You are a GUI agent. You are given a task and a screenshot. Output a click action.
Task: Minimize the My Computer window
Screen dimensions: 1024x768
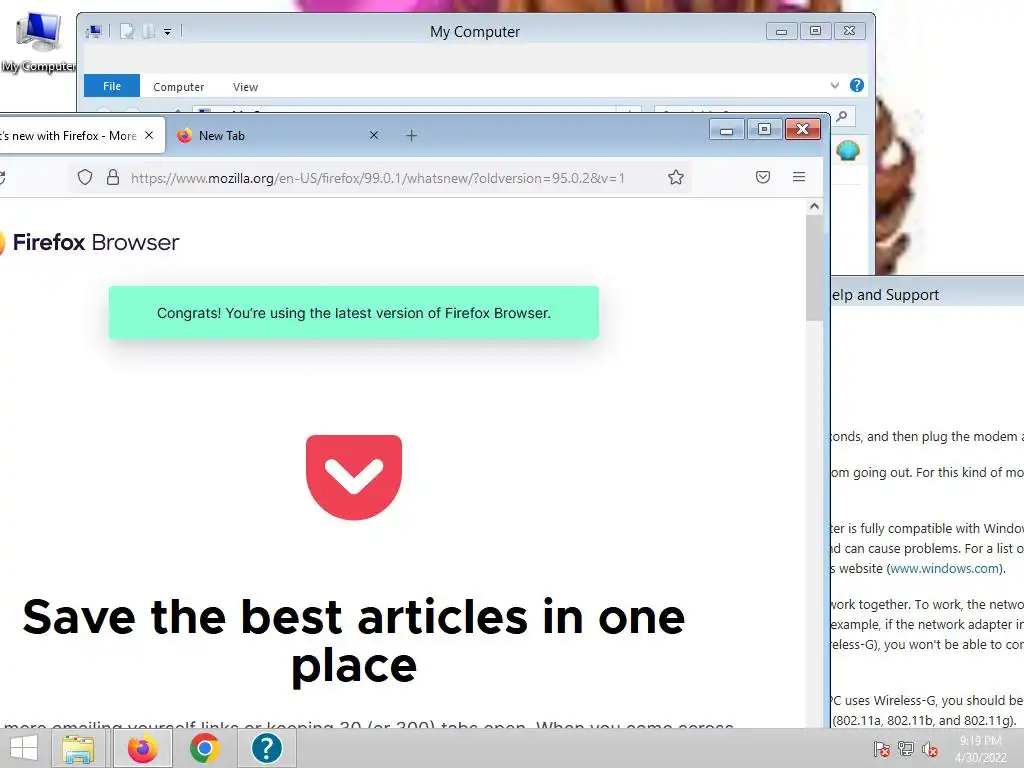tap(781, 31)
